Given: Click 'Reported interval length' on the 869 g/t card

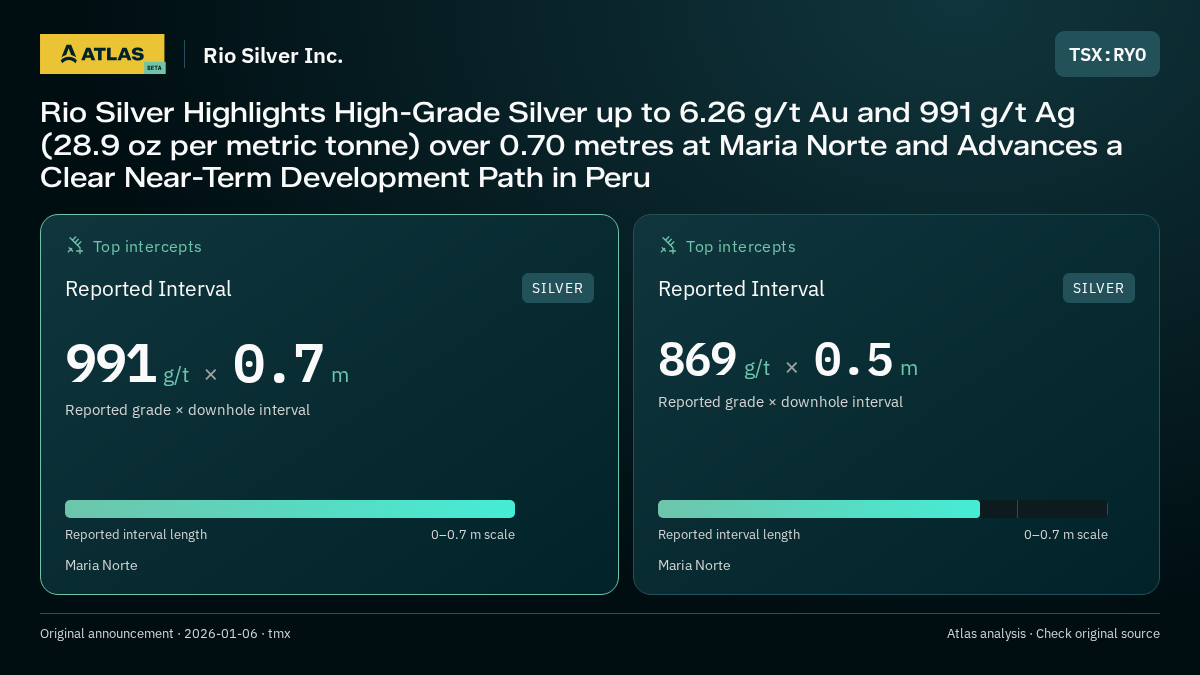Looking at the screenshot, I should [x=729, y=535].
